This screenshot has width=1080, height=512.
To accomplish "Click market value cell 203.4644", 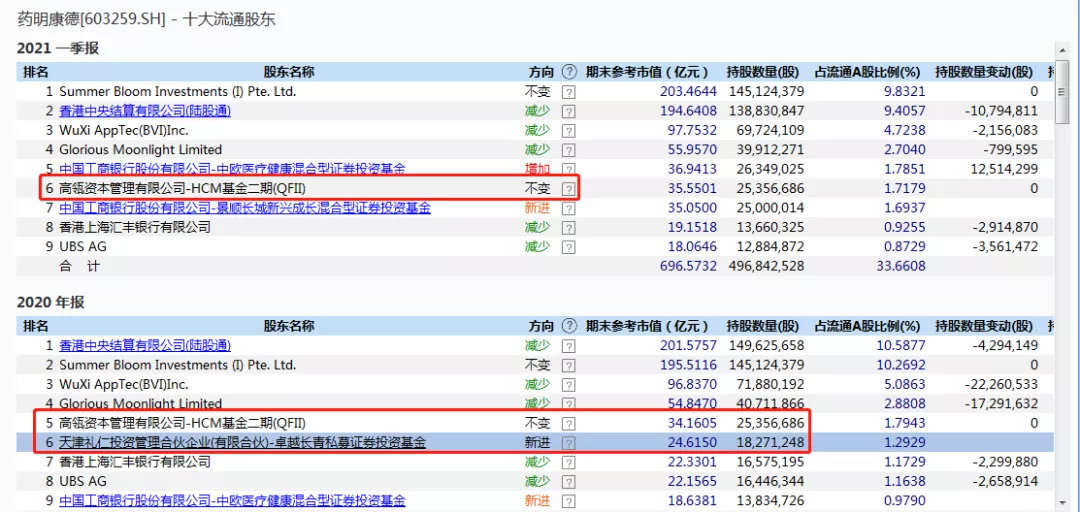I will (x=688, y=91).
